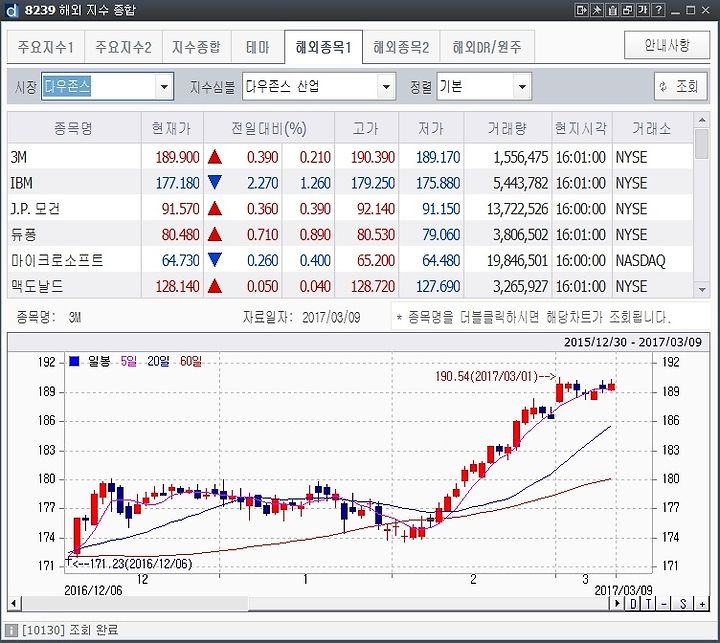The height and width of the screenshot is (643, 720).
Task: Click the D chart button
Action: 634,604
